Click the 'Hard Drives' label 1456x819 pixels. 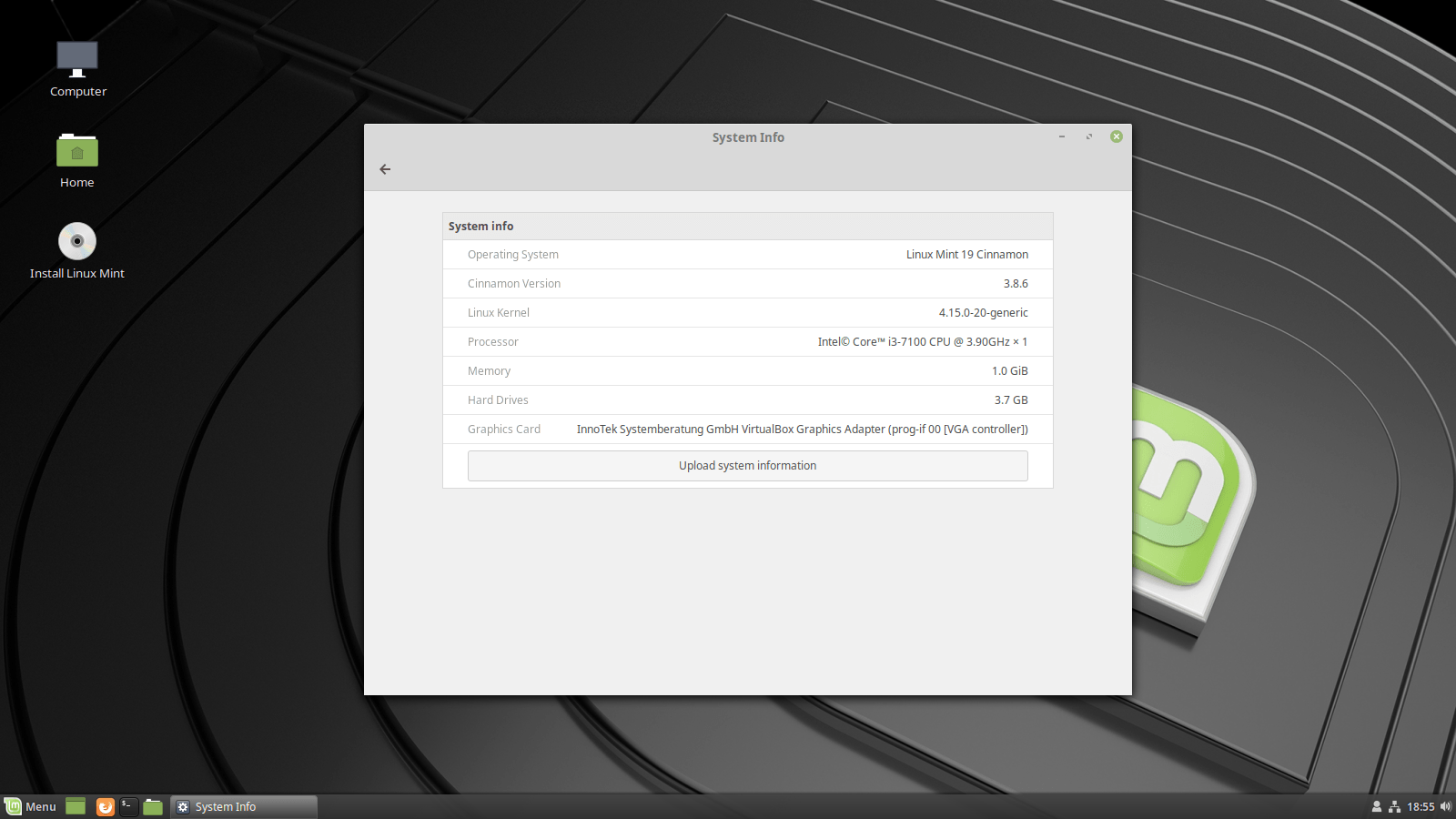(x=498, y=400)
